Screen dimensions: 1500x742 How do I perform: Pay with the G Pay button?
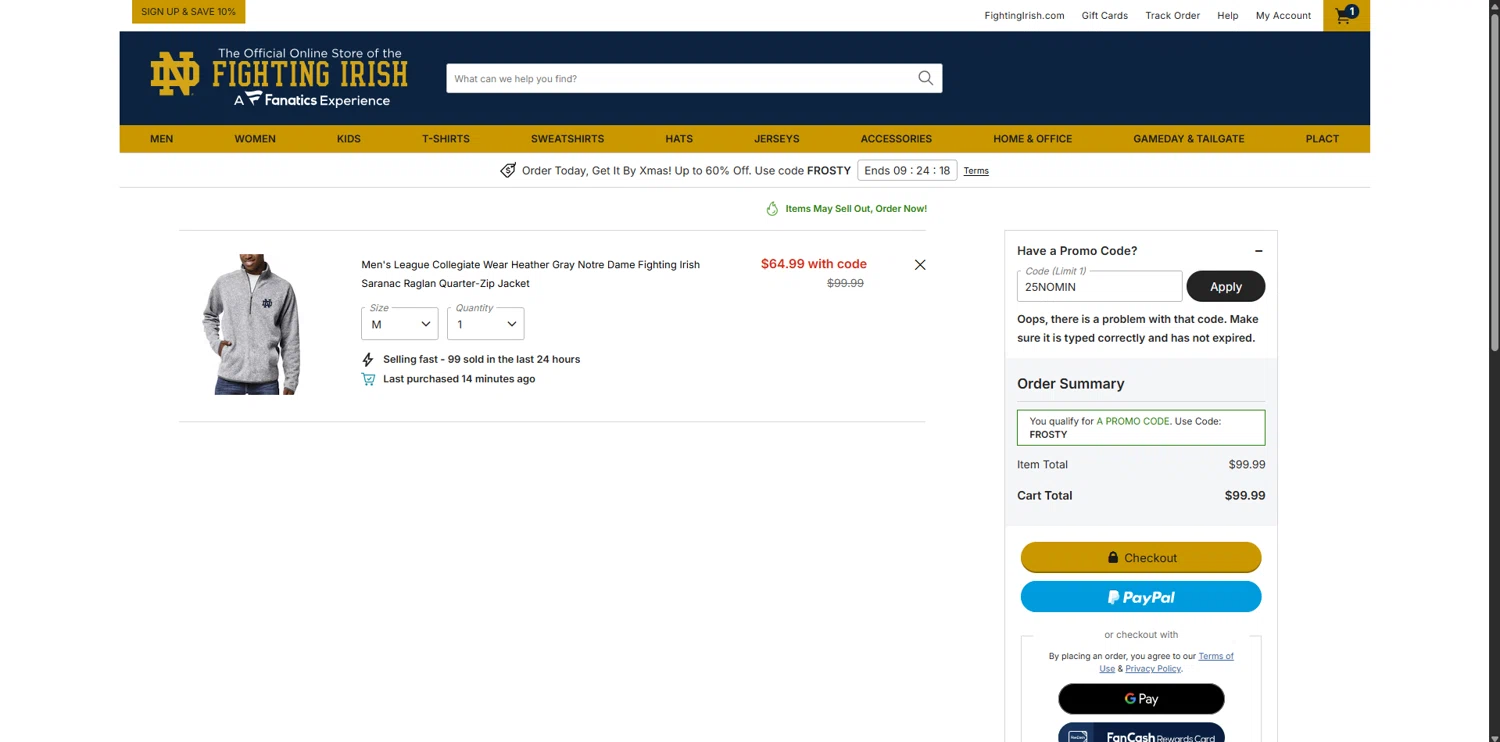[x=1141, y=699]
